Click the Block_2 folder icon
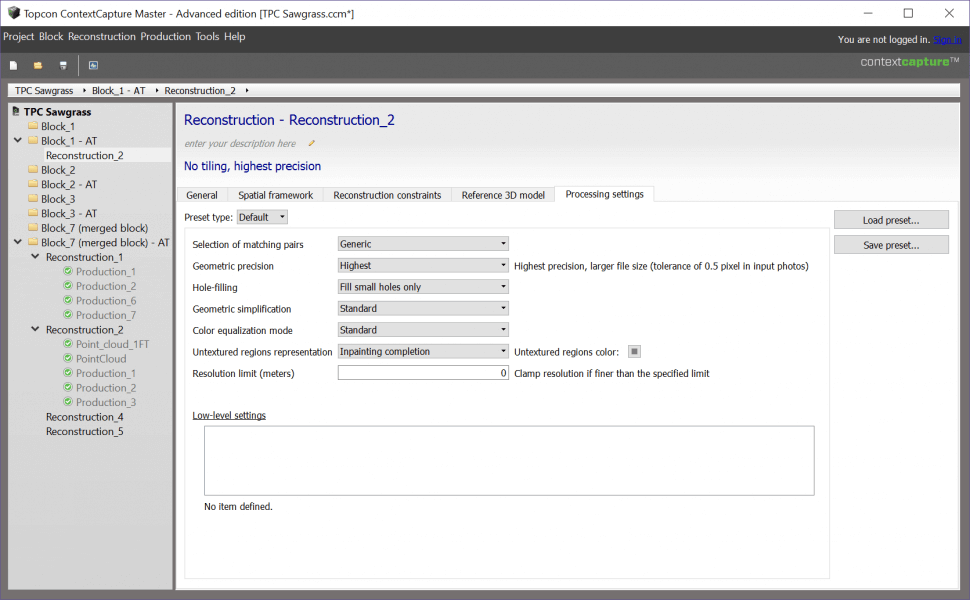This screenshot has width=970, height=600. pos(33,169)
